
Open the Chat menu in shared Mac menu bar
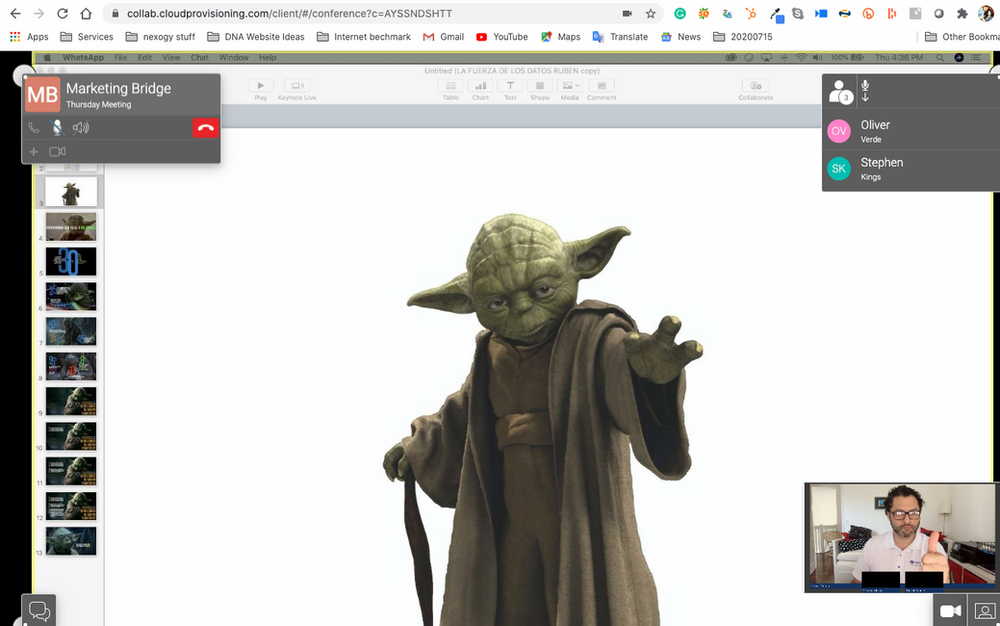point(200,57)
